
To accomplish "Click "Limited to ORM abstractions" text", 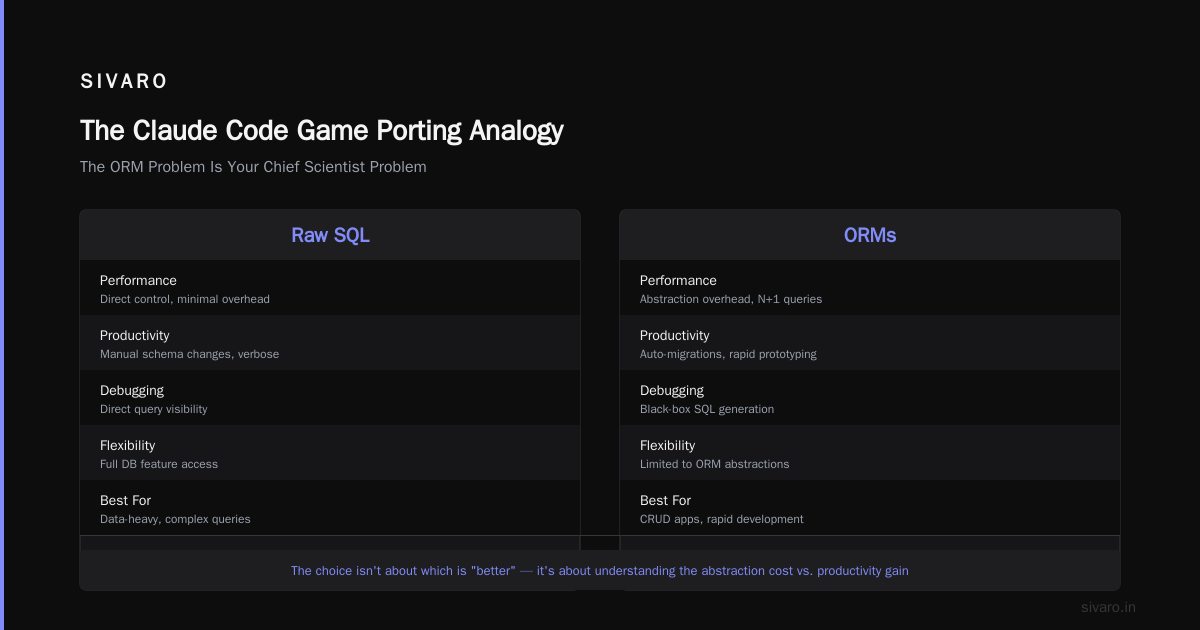I will point(714,464).
